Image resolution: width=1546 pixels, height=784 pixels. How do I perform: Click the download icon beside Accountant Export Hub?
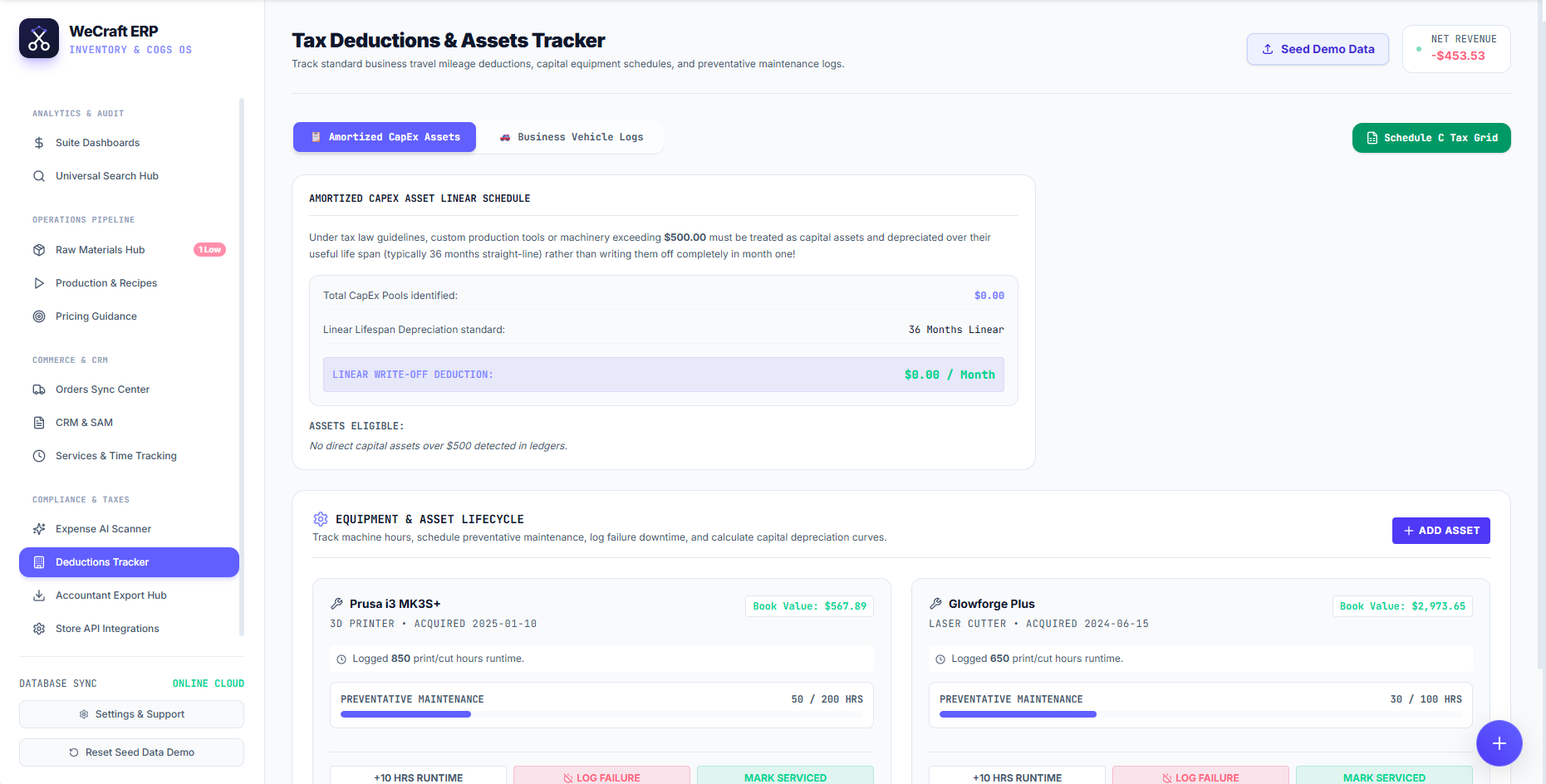click(x=39, y=595)
